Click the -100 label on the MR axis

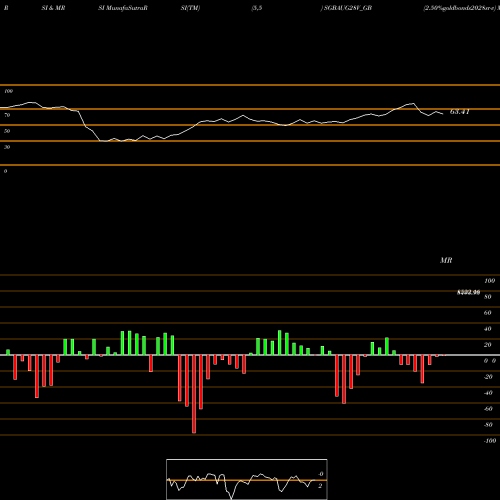pyautogui.click(x=490, y=441)
